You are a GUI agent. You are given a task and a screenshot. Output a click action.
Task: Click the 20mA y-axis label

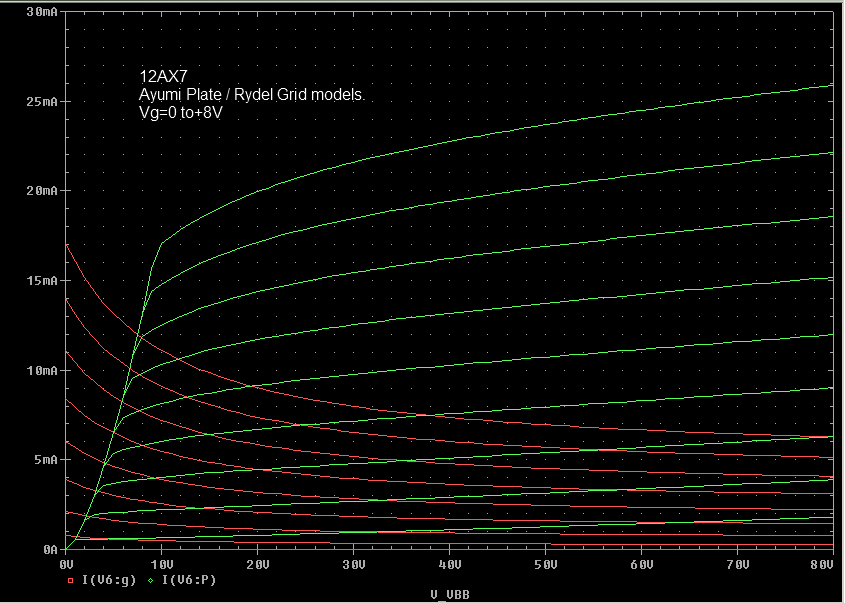click(x=42, y=191)
